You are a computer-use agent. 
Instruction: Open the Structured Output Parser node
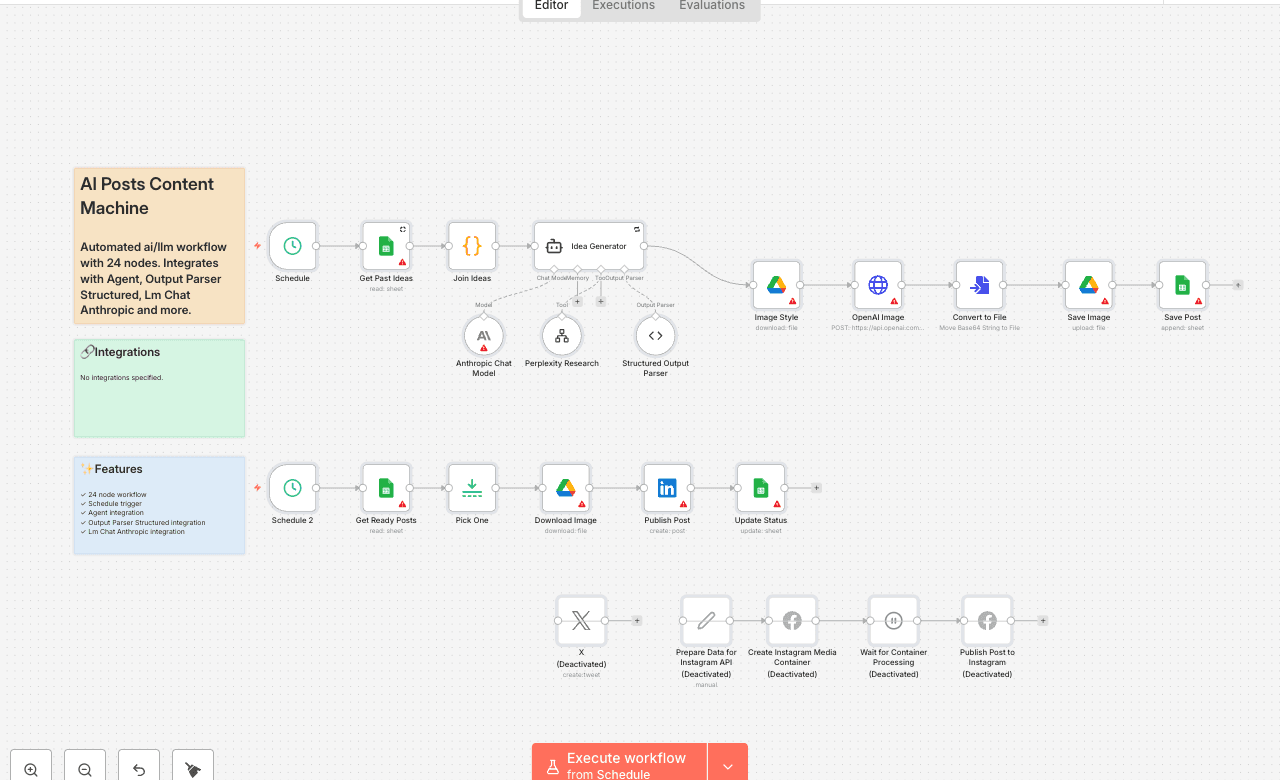(655, 336)
